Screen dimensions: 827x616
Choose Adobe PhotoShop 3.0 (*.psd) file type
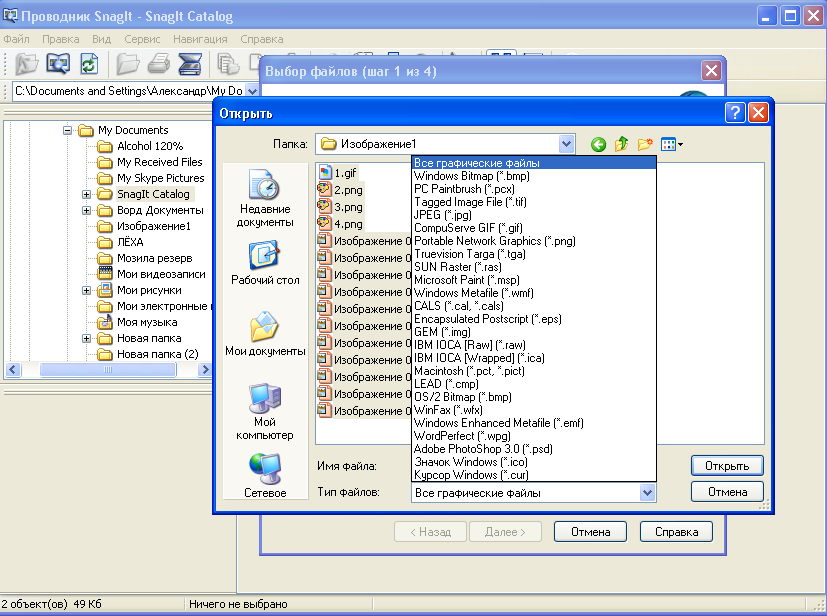[534, 449]
